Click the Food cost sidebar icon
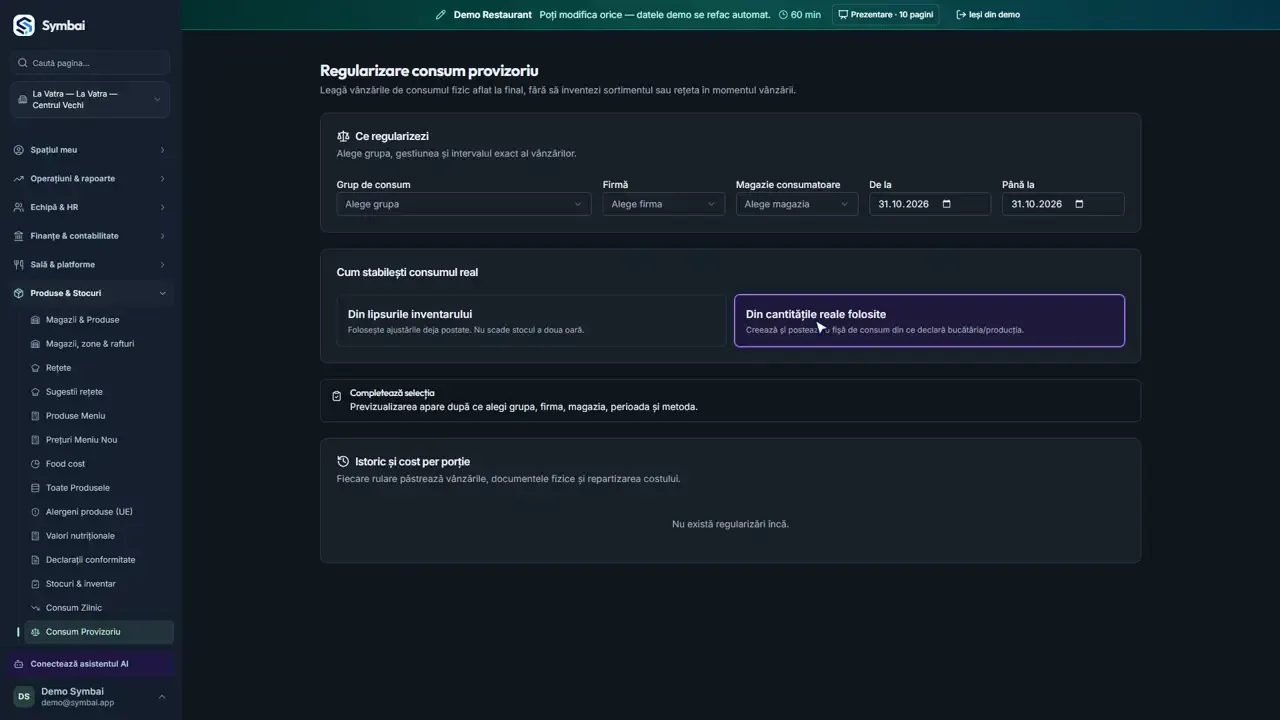Image resolution: width=1280 pixels, height=720 pixels. [x=36, y=464]
